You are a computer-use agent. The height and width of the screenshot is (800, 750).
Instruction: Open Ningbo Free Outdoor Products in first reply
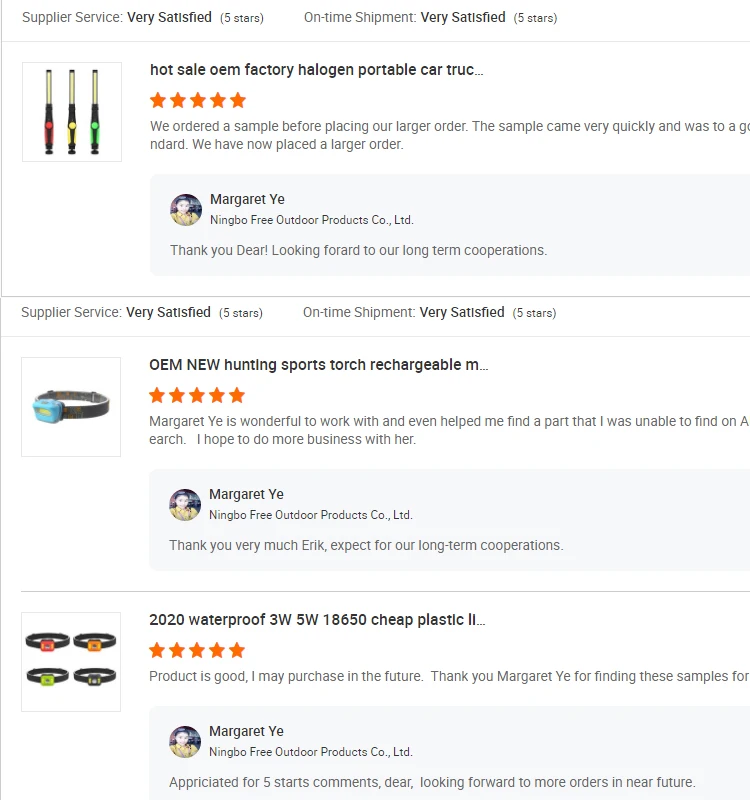point(311,220)
